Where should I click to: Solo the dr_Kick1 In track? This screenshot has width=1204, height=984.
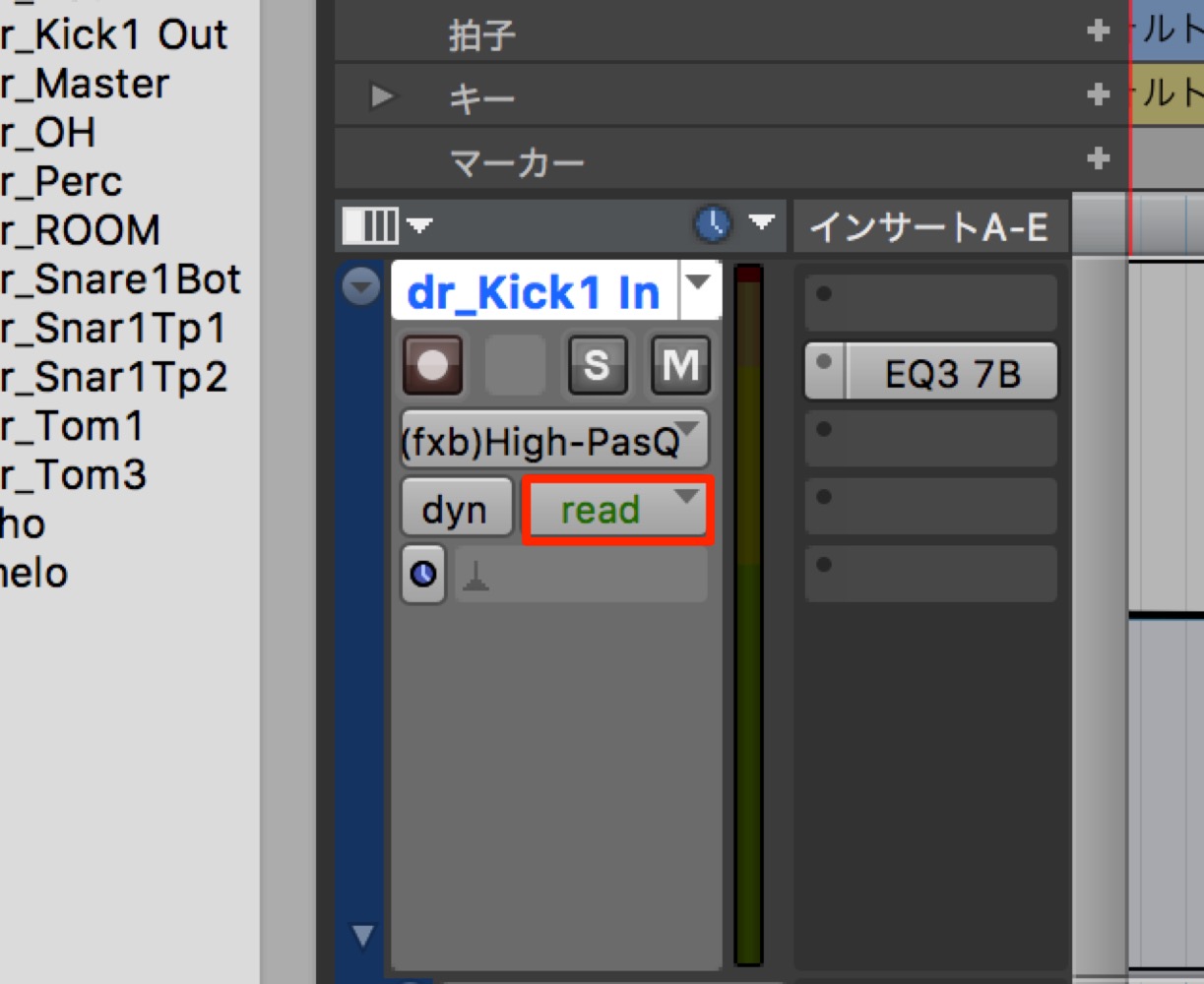[597, 365]
